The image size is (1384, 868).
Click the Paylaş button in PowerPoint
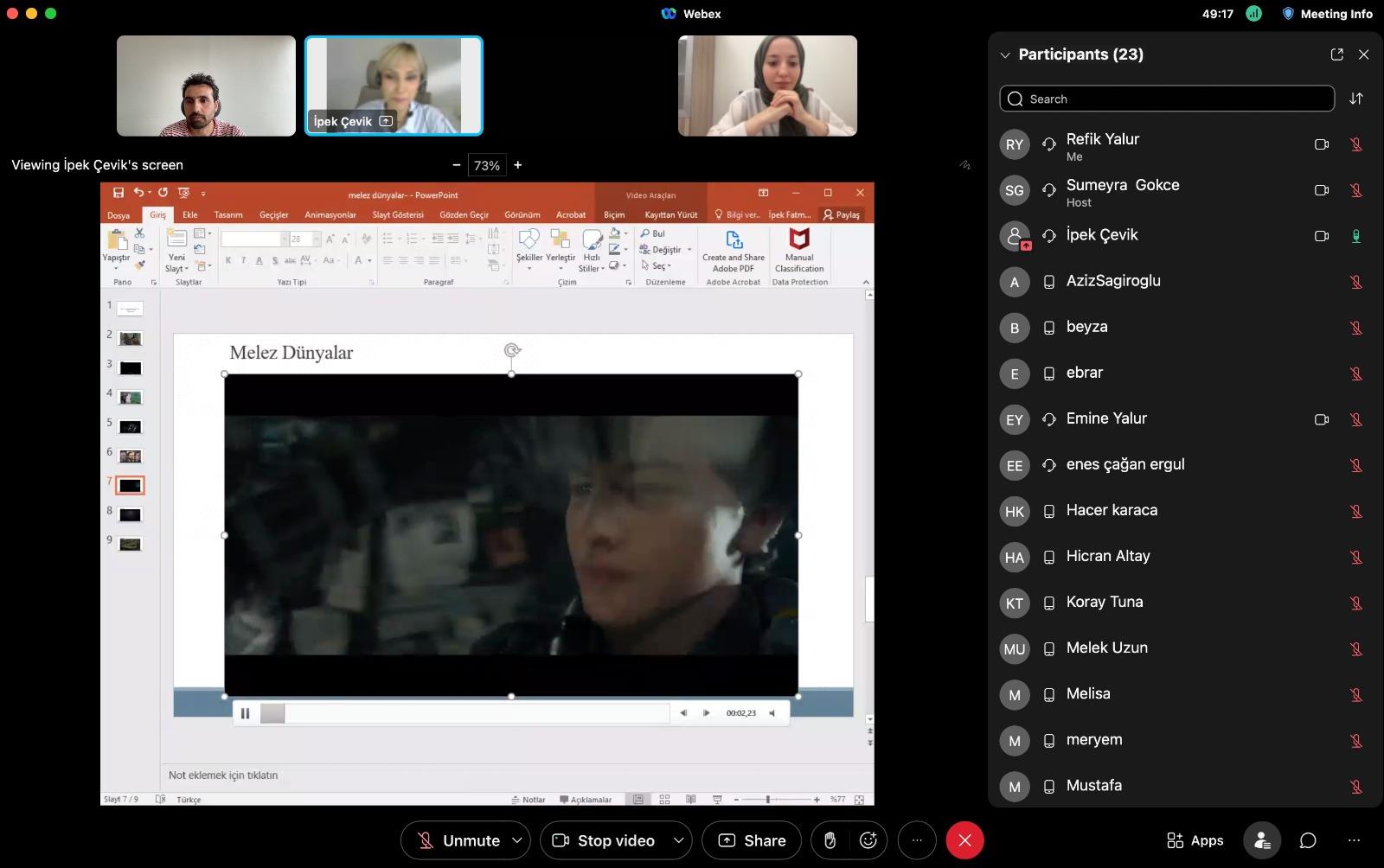click(x=842, y=214)
